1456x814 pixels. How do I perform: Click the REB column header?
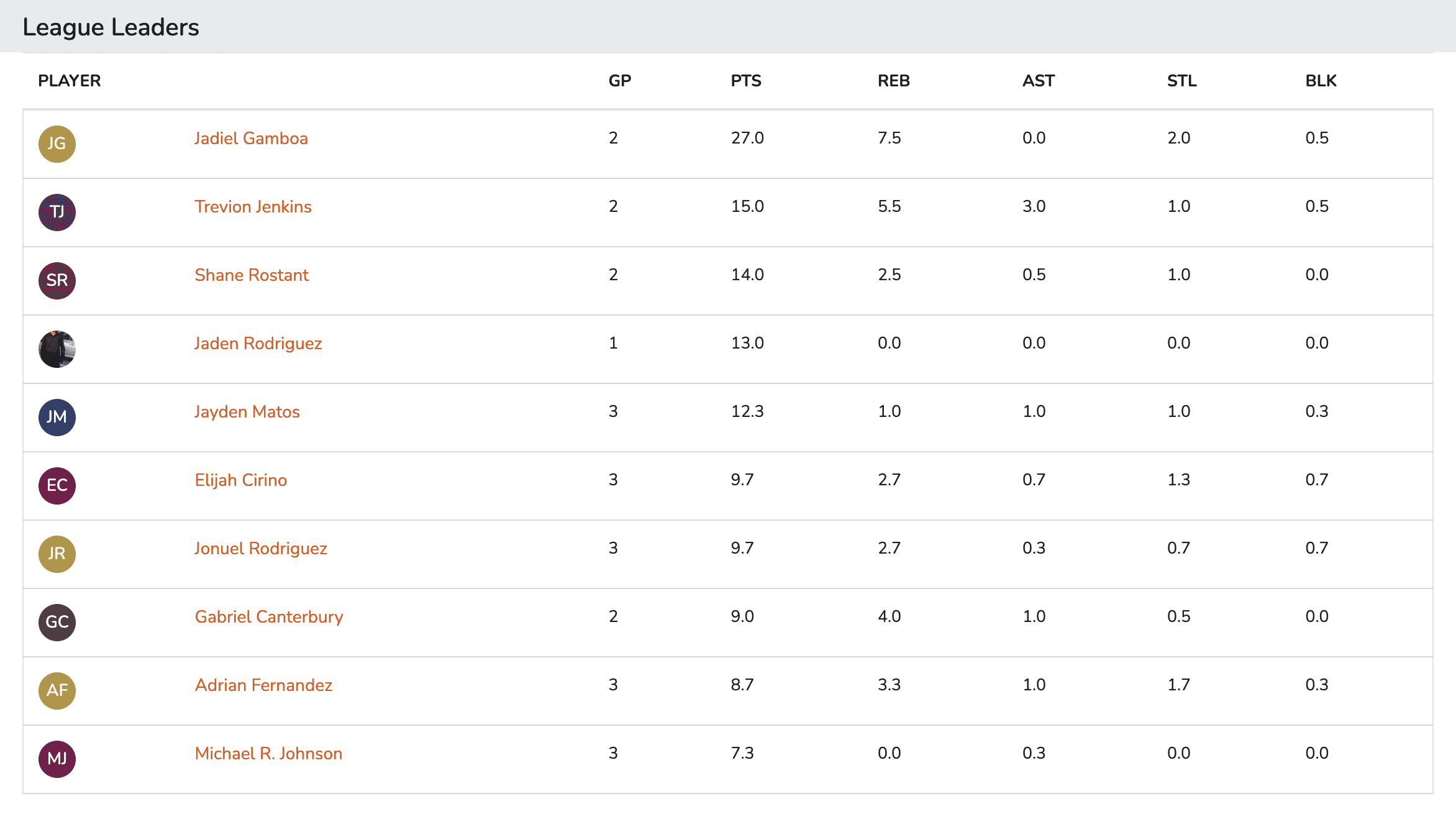893,81
